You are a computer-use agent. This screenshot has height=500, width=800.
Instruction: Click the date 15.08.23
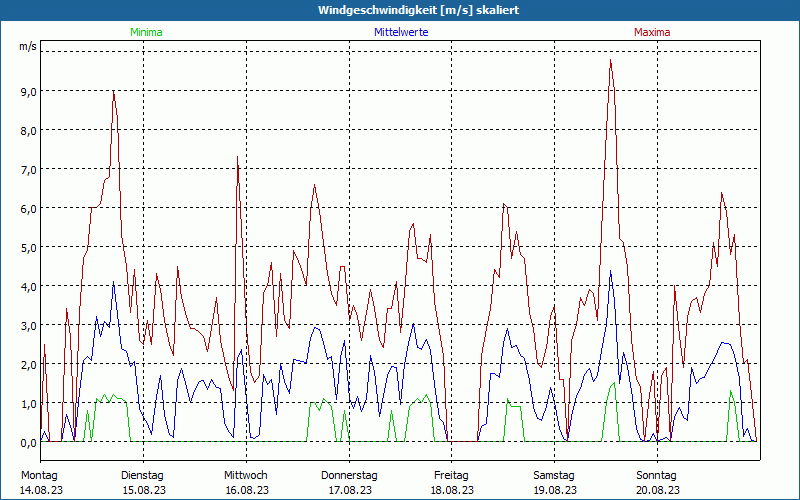point(144,490)
